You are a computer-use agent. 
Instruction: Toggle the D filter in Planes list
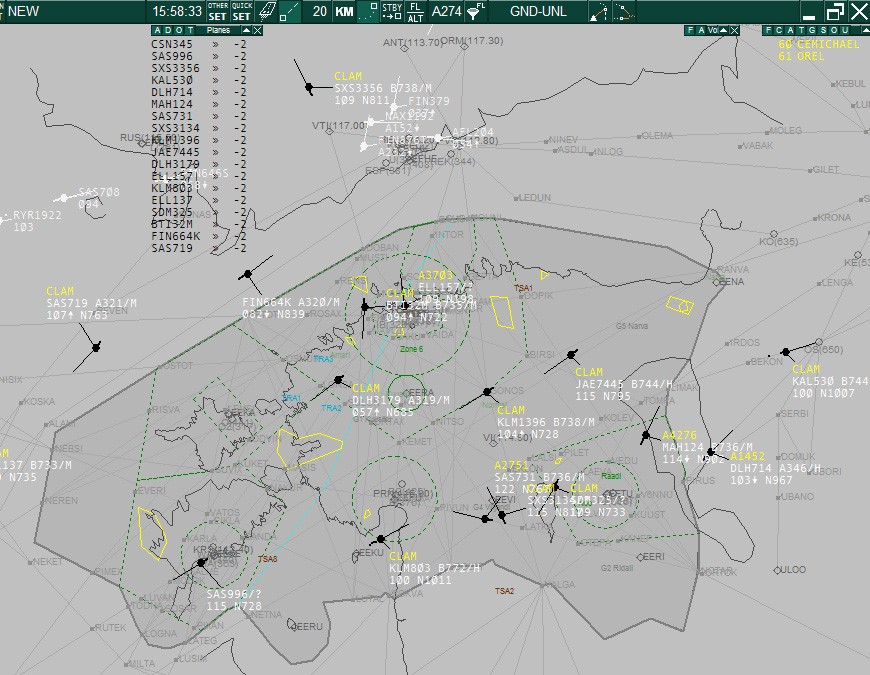coord(169,31)
